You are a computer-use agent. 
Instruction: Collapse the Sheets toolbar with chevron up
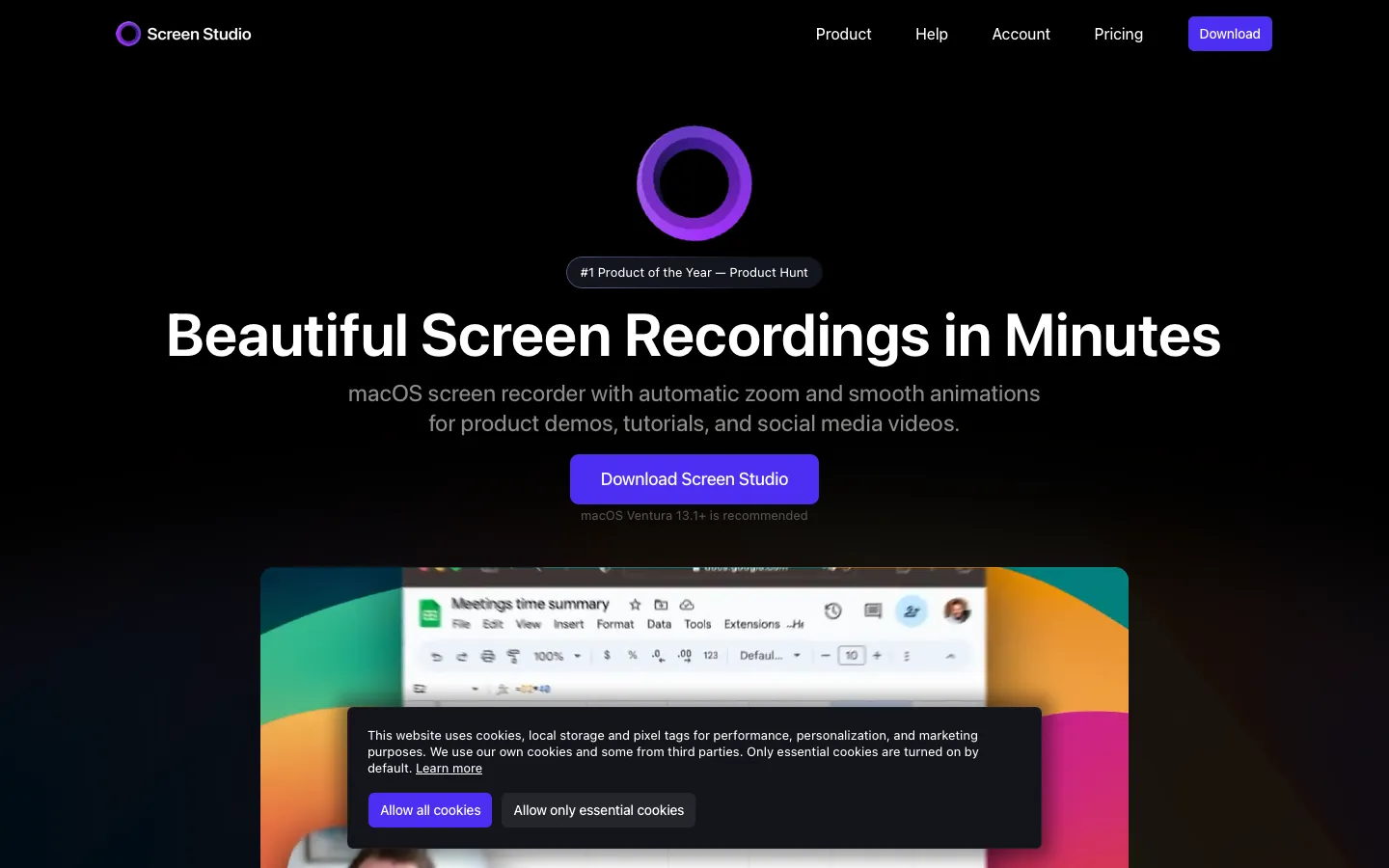click(x=950, y=656)
